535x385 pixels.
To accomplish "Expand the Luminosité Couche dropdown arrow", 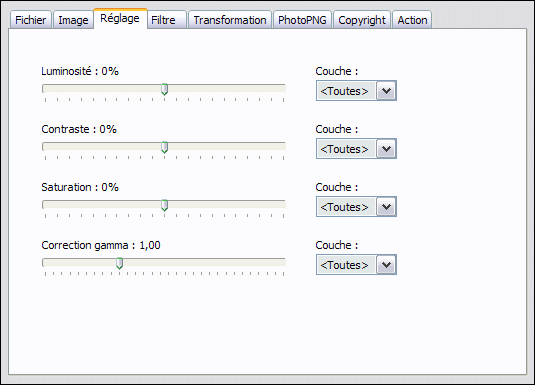I will [x=386, y=91].
